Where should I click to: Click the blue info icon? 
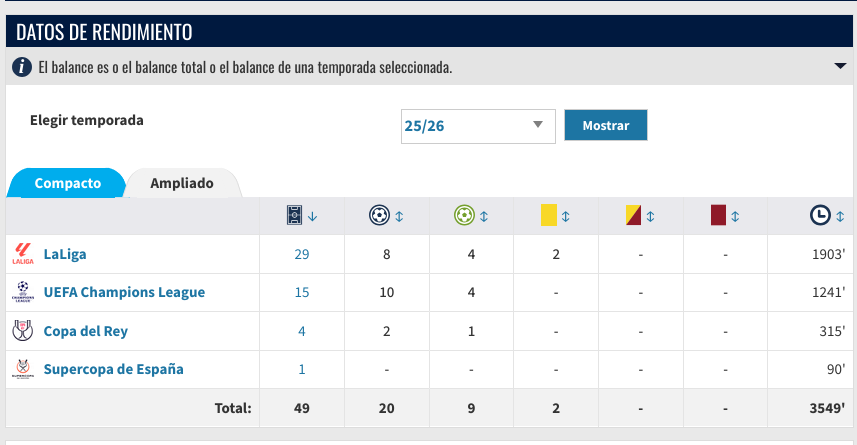coord(22,67)
